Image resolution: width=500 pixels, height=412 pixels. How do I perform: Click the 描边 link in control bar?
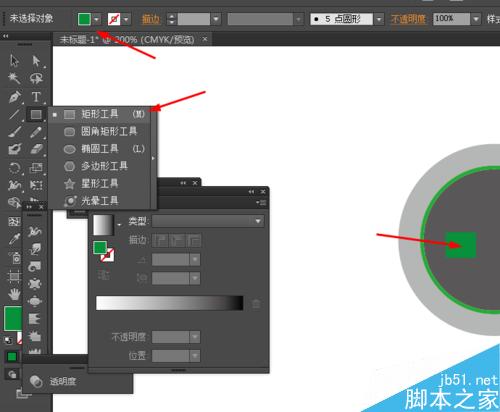coord(151,19)
